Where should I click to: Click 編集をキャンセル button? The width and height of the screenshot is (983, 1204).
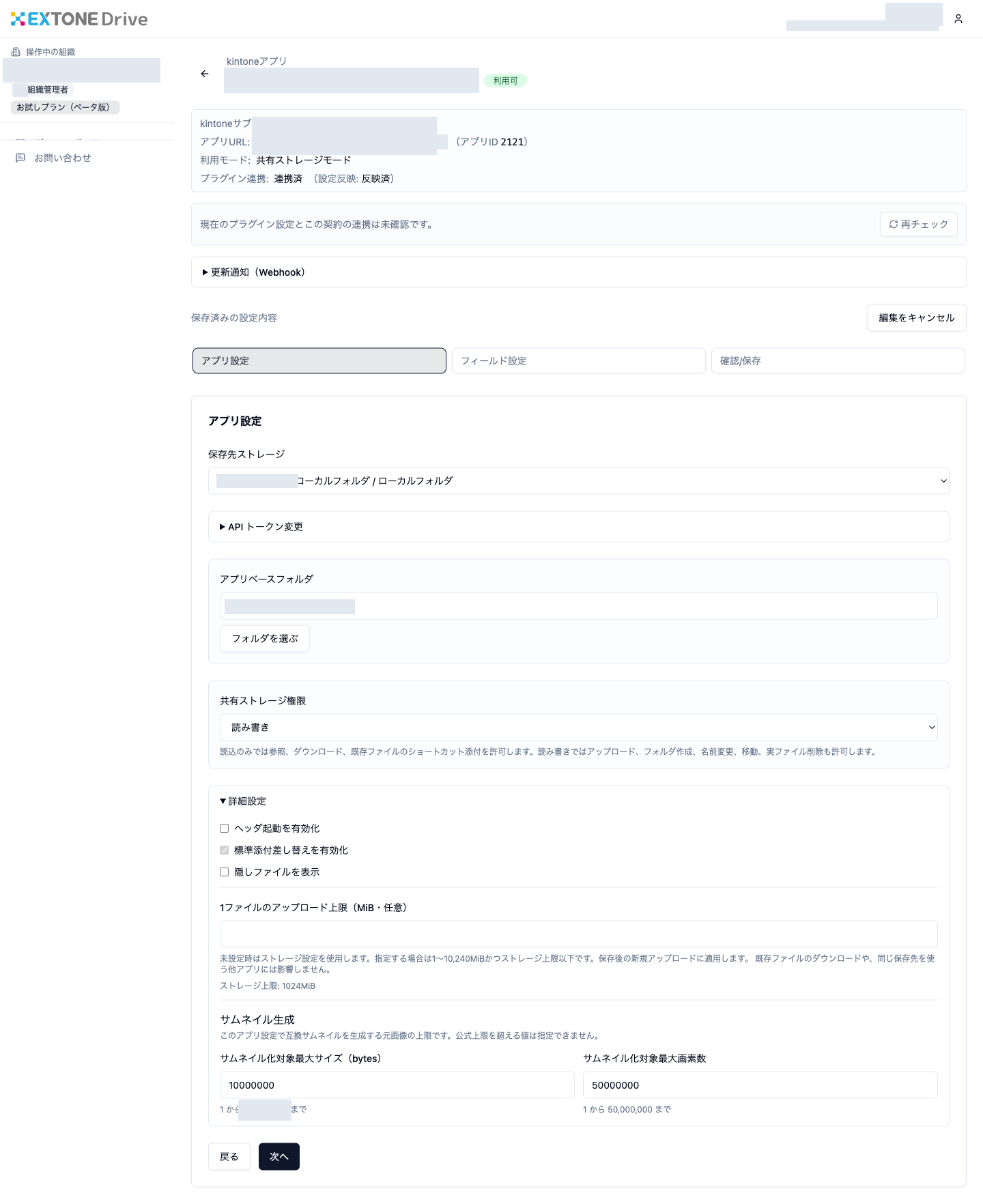[x=917, y=318]
